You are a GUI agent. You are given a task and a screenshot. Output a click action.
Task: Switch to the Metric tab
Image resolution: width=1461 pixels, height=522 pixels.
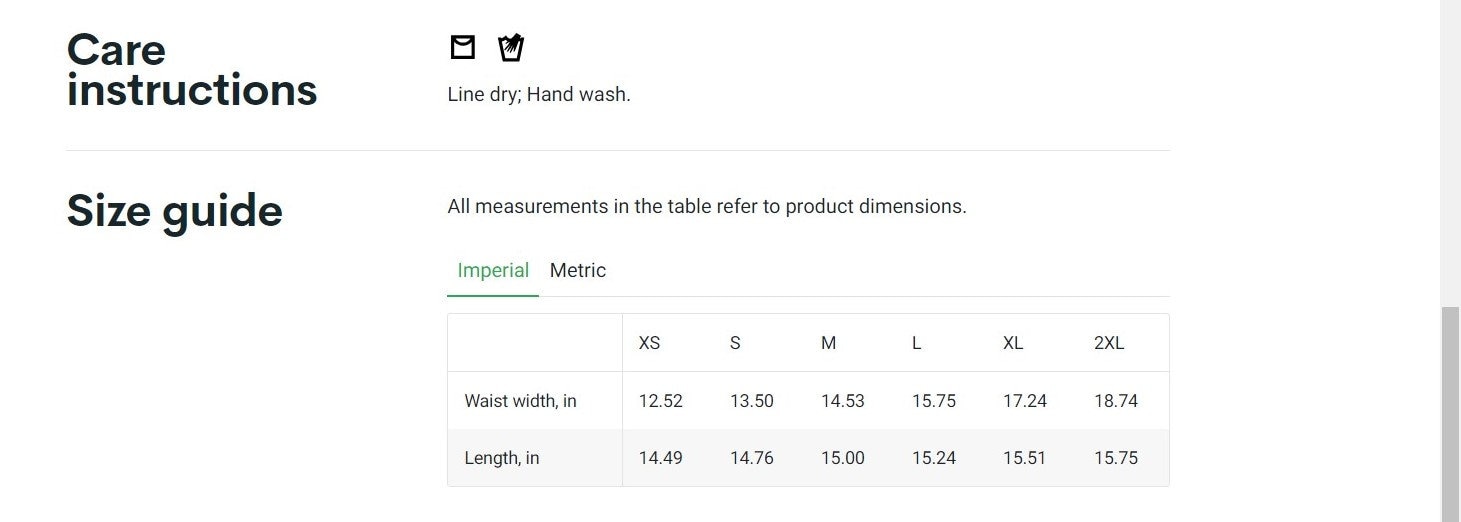[x=578, y=270]
